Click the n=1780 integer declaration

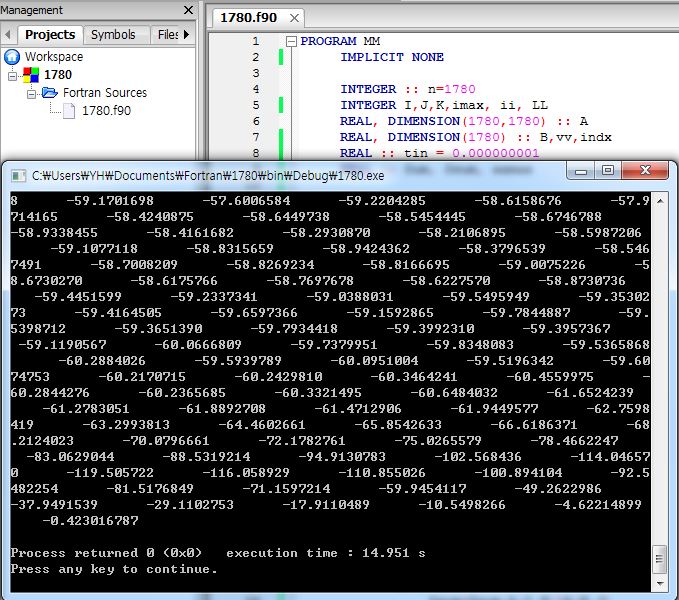pos(407,89)
